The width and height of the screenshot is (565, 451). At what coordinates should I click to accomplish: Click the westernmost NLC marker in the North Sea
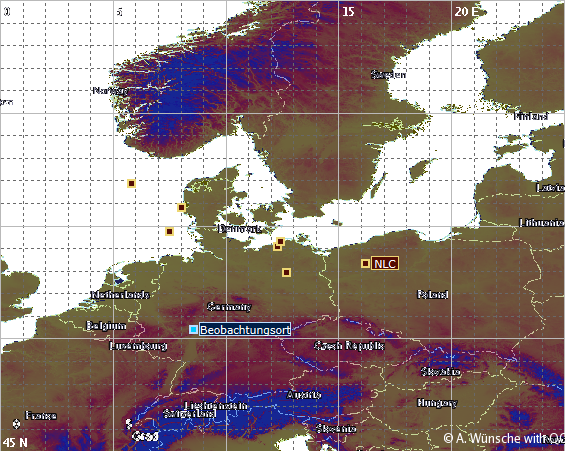click(131, 184)
